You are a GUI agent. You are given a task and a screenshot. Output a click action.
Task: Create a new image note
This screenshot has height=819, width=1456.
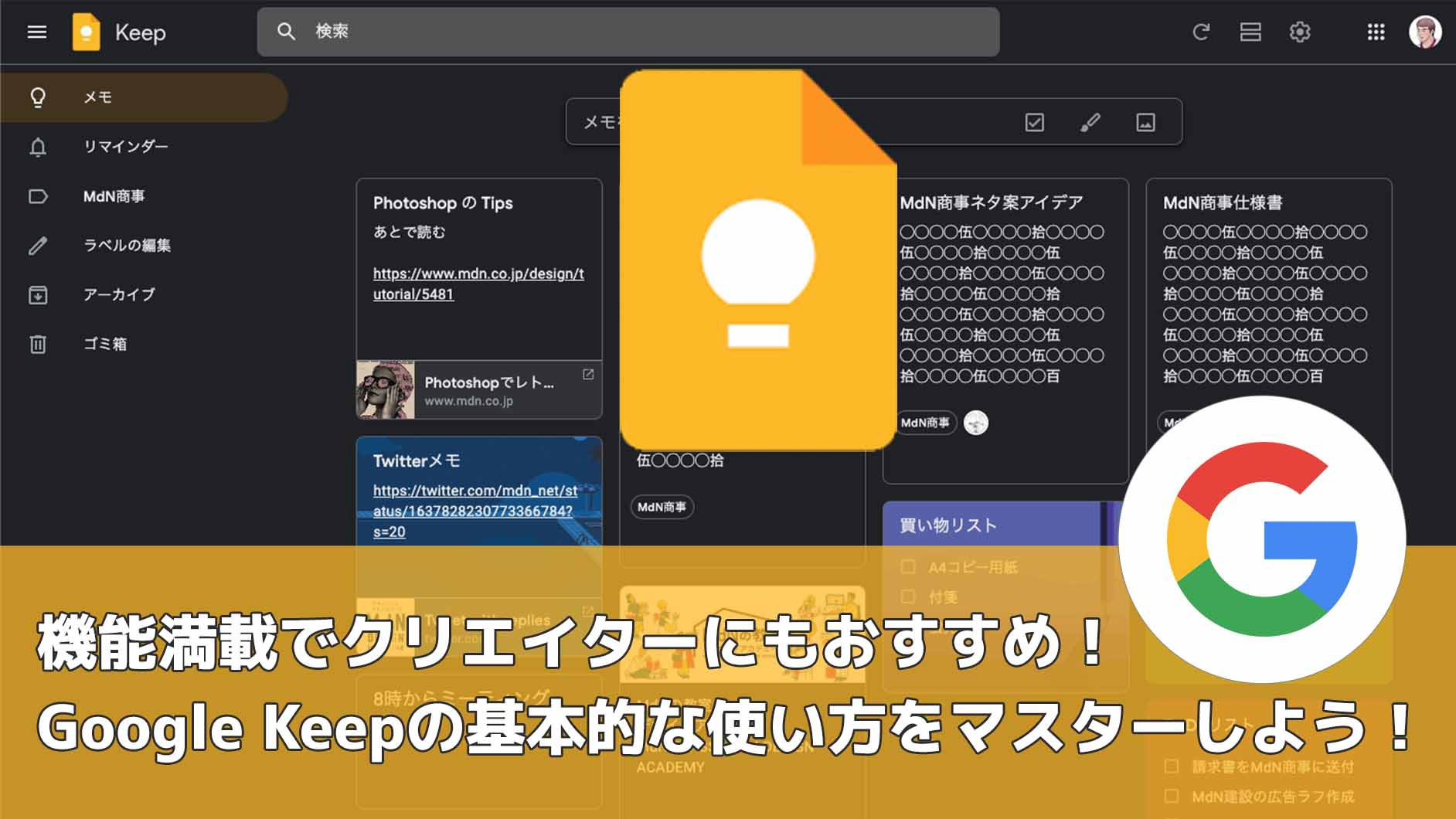[x=1145, y=122]
